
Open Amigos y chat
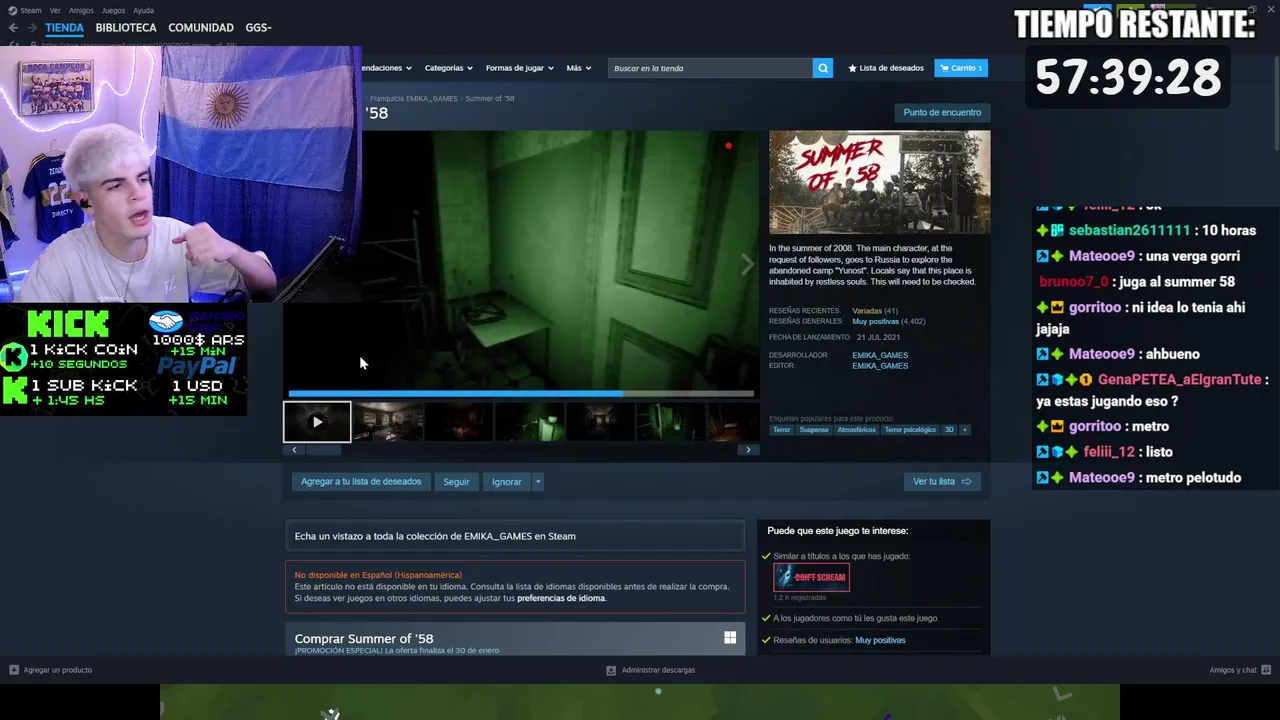pos(1240,670)
